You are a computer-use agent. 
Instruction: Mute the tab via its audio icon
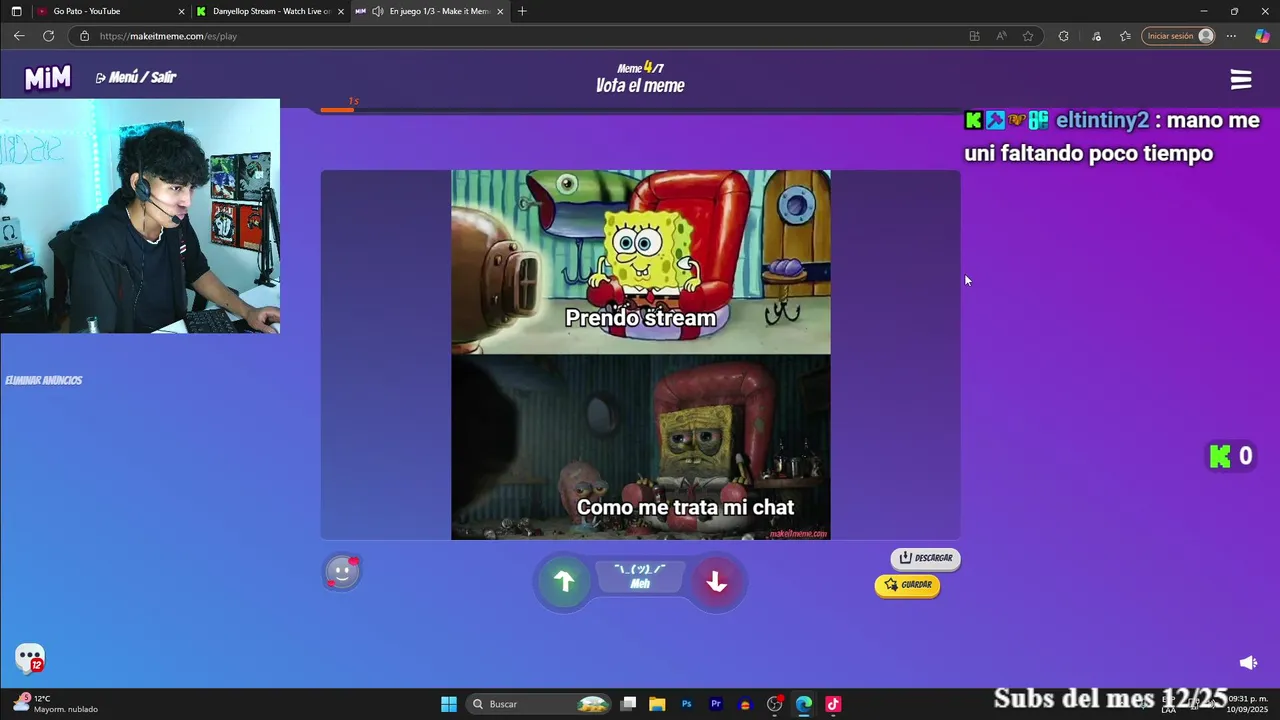pos(377,11)
